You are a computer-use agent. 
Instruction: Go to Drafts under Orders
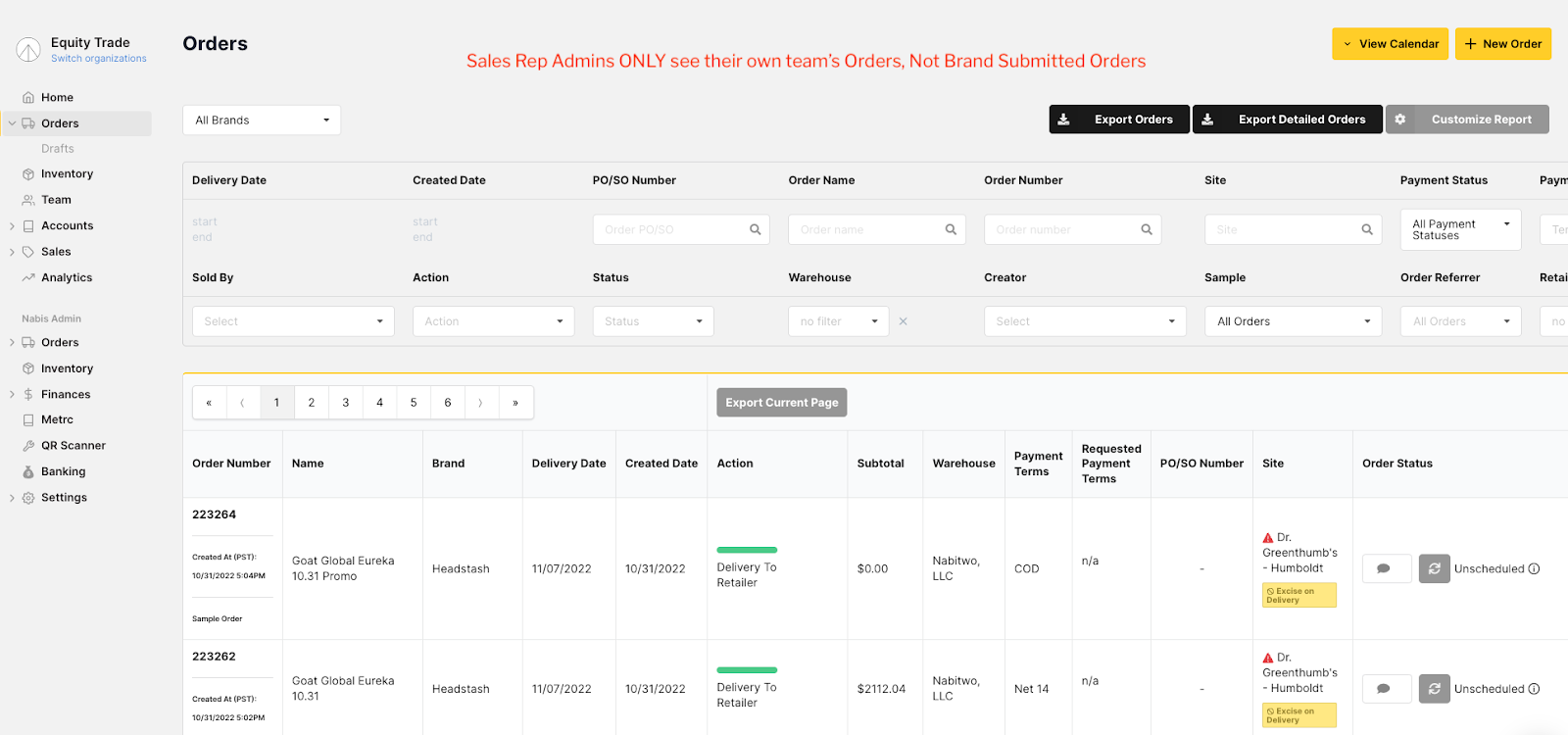pyautogui.click(x=58, y=149)
